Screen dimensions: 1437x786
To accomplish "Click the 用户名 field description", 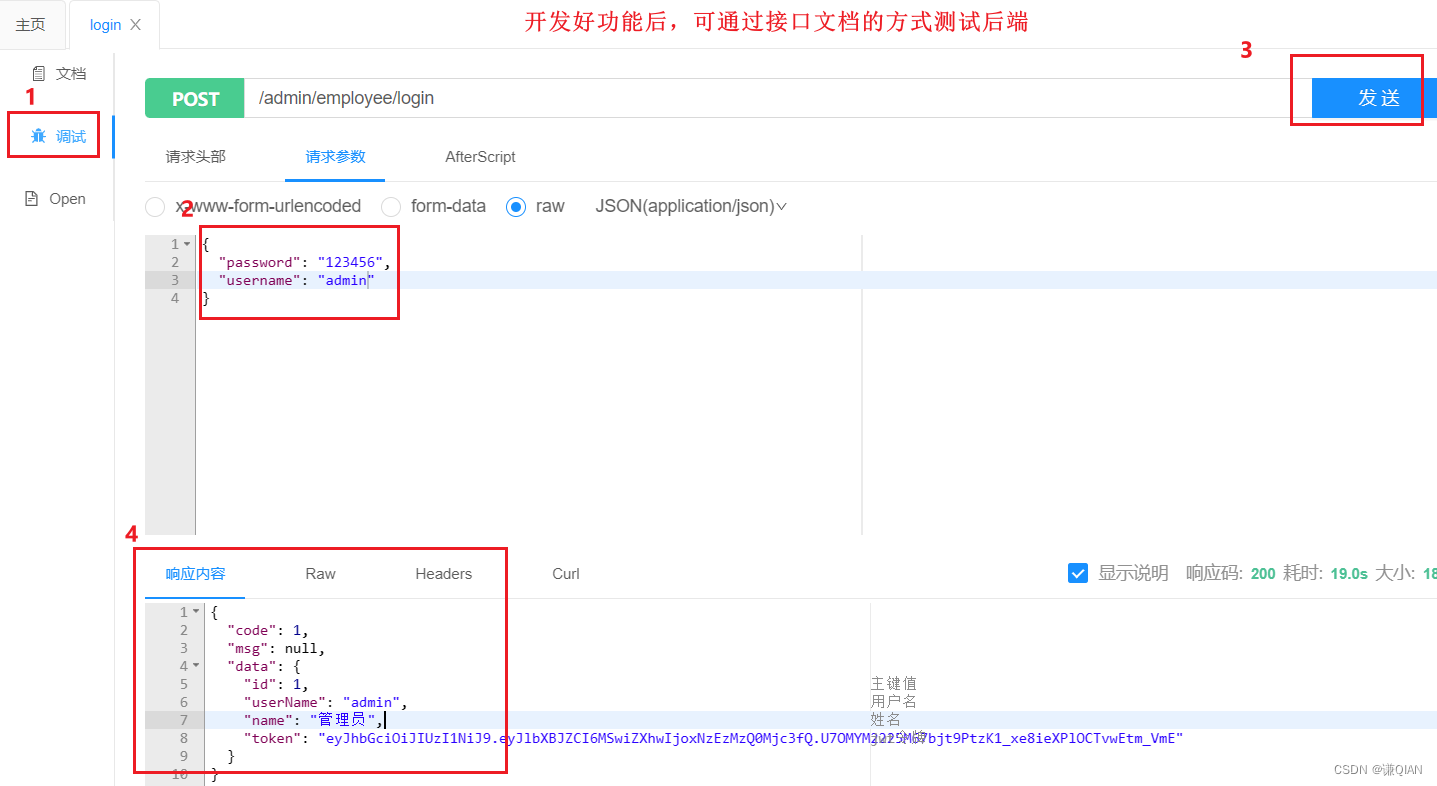I will (x=893, y=702).
